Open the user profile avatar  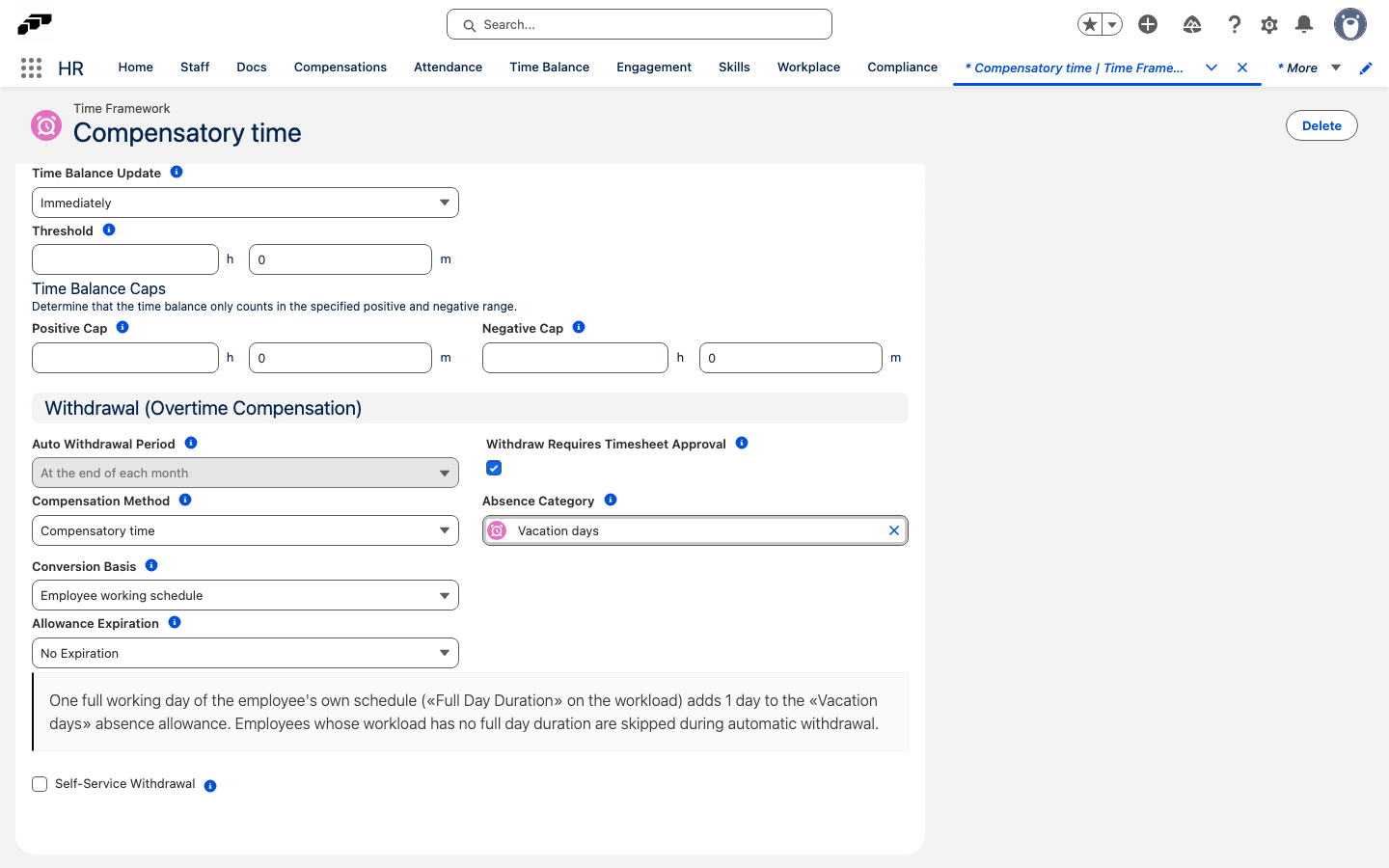click(x=1350, y=24)
